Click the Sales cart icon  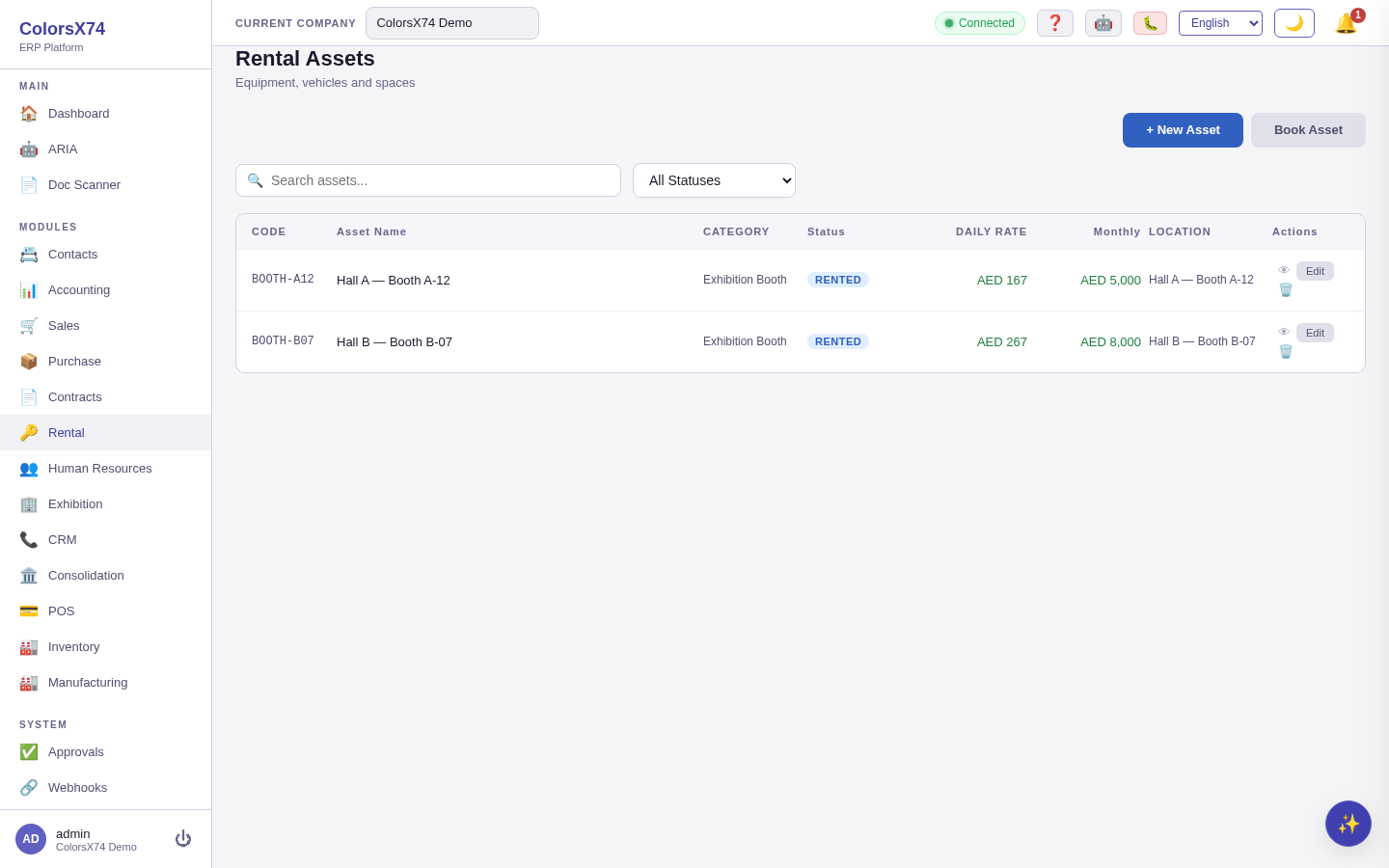(29, 325)
